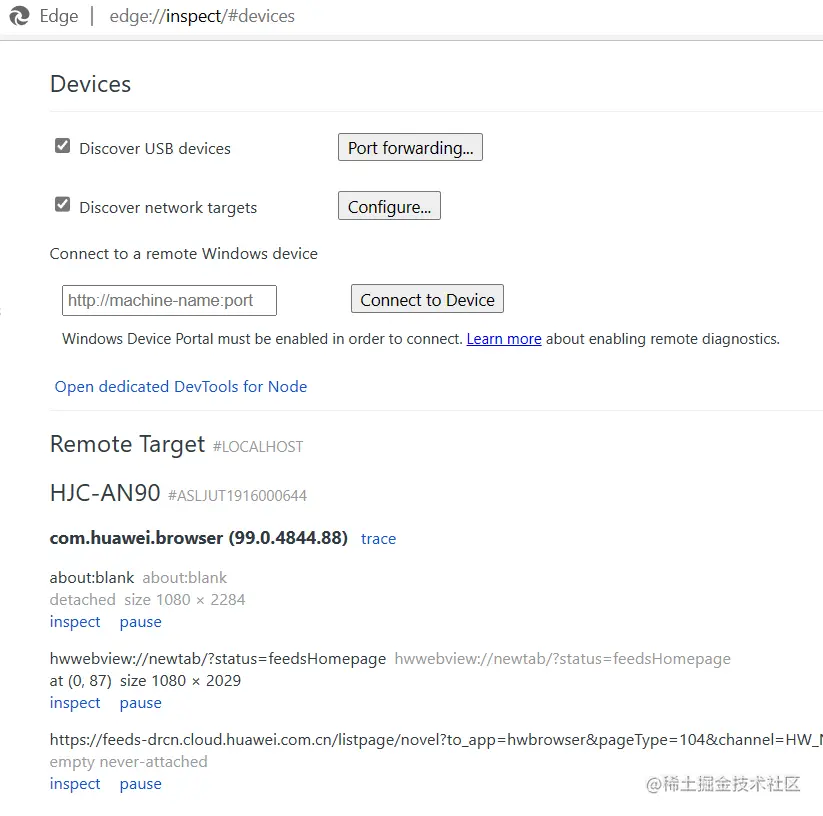Inspect the hwwebview newtab feedsHomepage page
Screen dimensions: 823x816
[x=75, y=703]
